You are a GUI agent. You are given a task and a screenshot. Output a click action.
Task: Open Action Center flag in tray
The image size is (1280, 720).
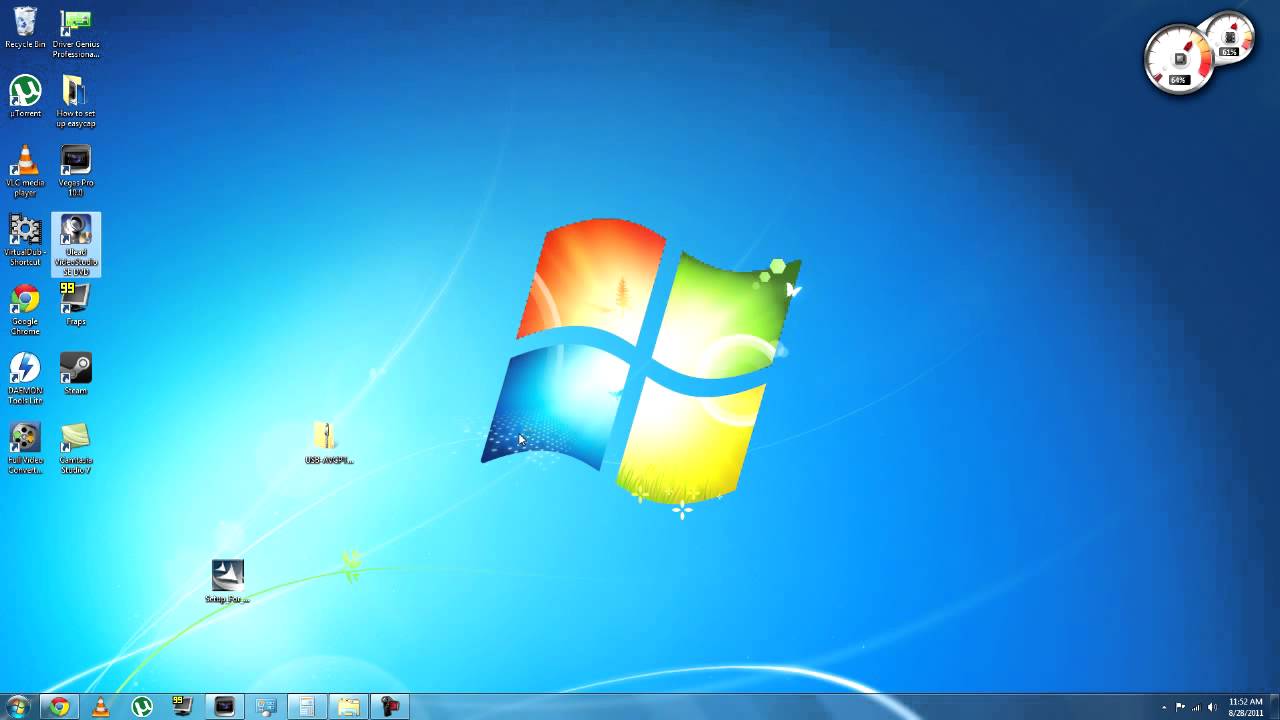click(x=1180, y=708)
